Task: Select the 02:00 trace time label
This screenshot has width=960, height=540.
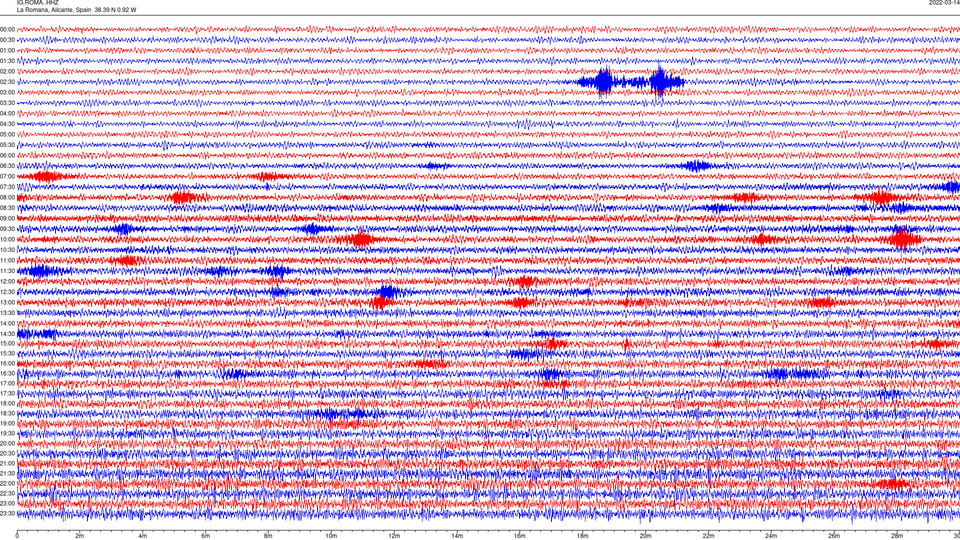Action: coord(7,71)
